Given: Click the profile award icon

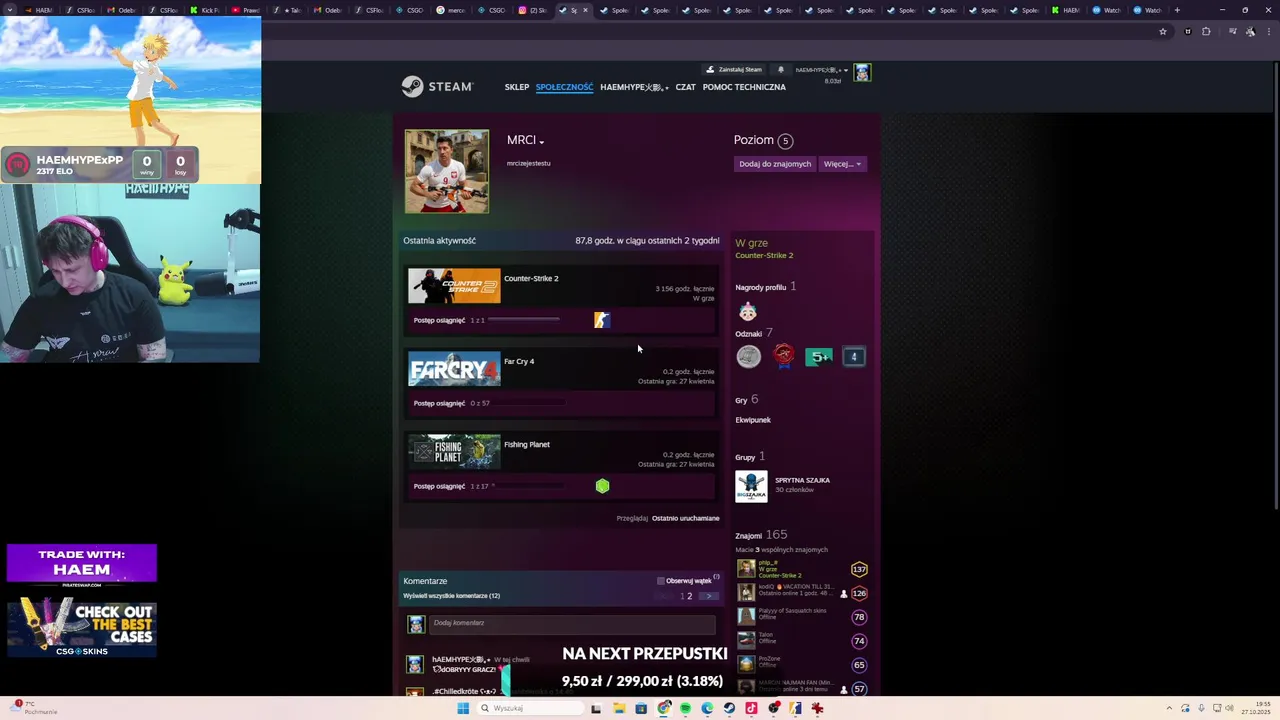Looking at the screenshot, I should point(747,312).
